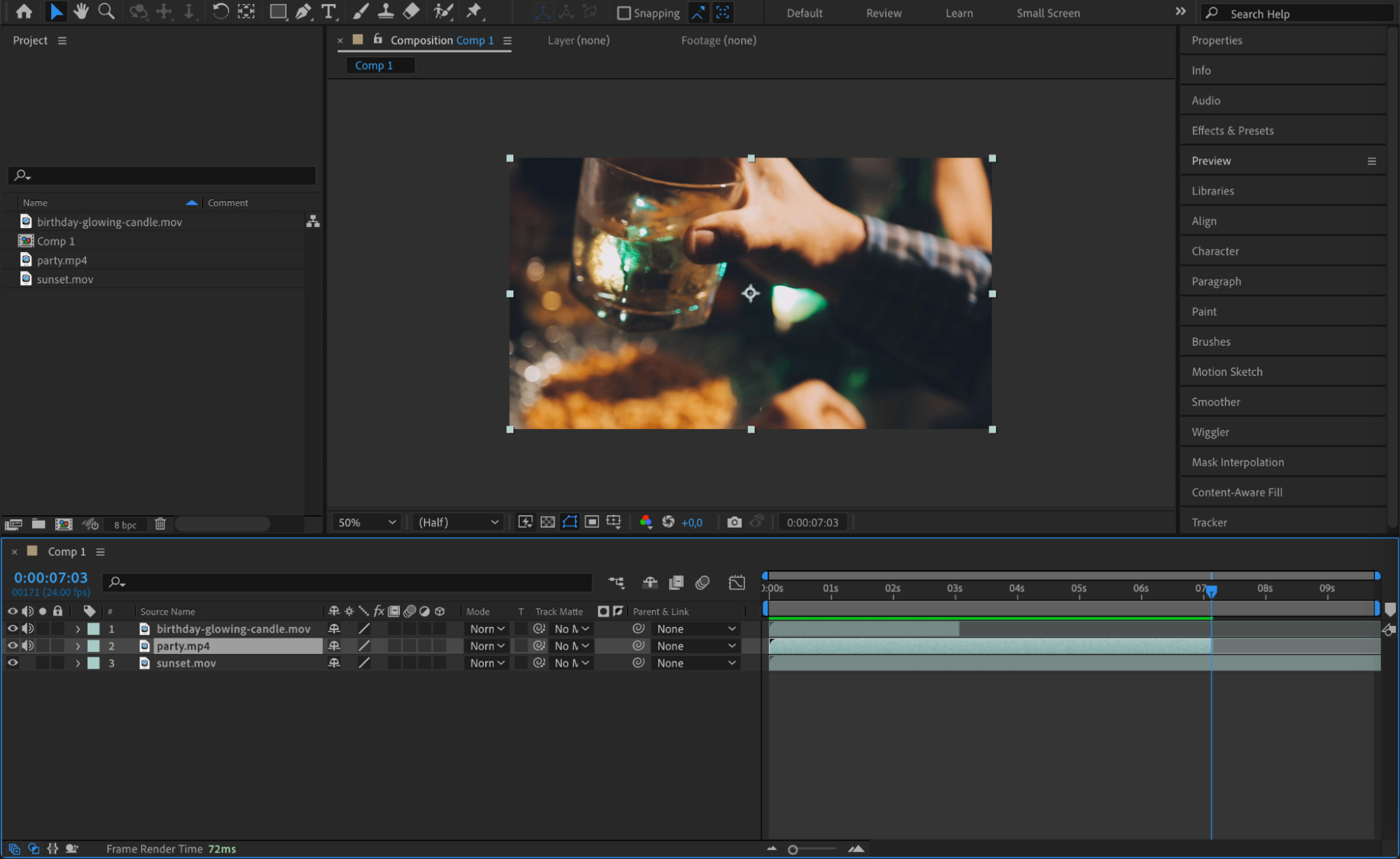Select the Clone Stamp tool

click(x=385, y=11)
